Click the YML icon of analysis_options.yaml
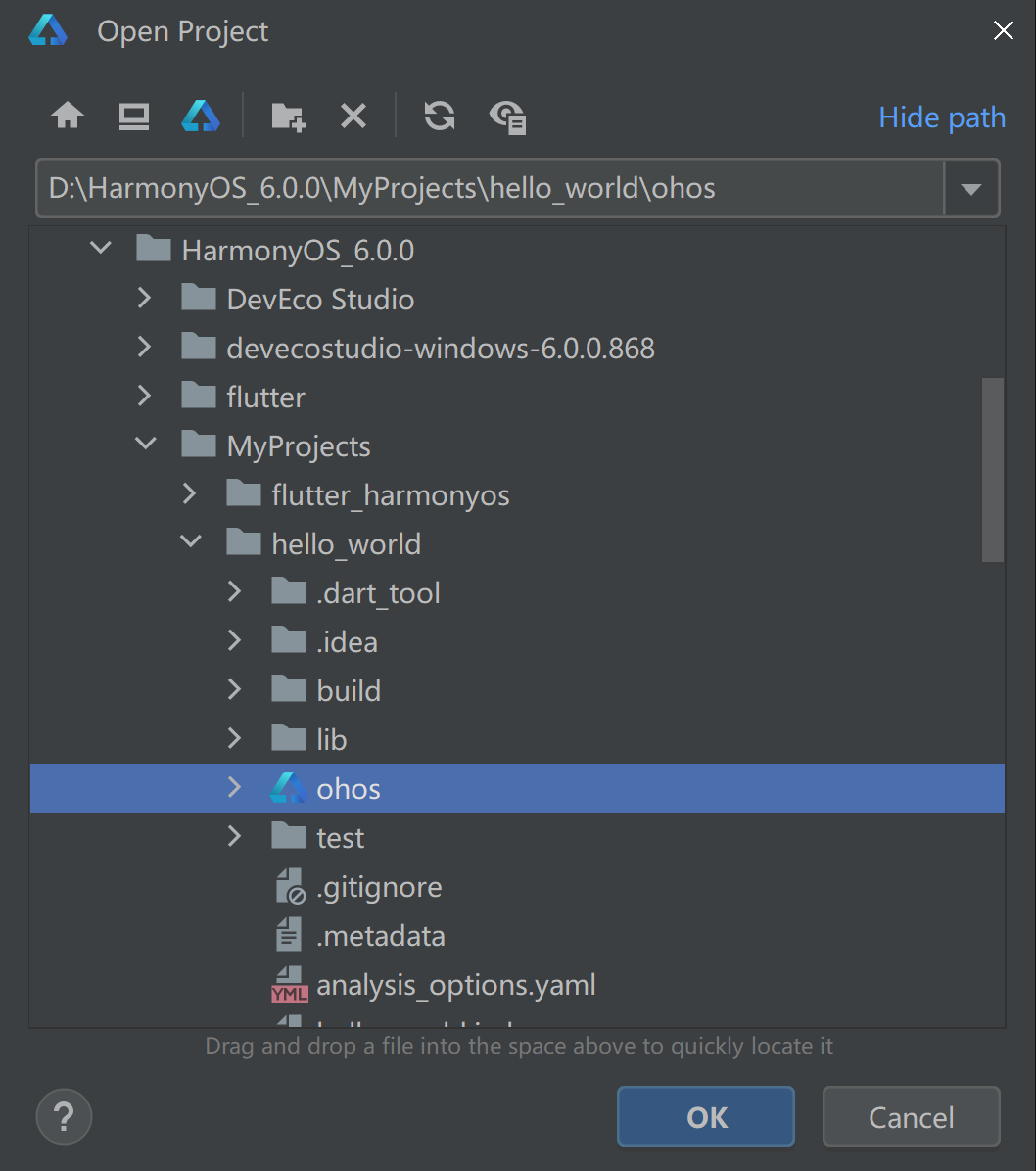1036x1171 pixels. (x=289, y=984)
